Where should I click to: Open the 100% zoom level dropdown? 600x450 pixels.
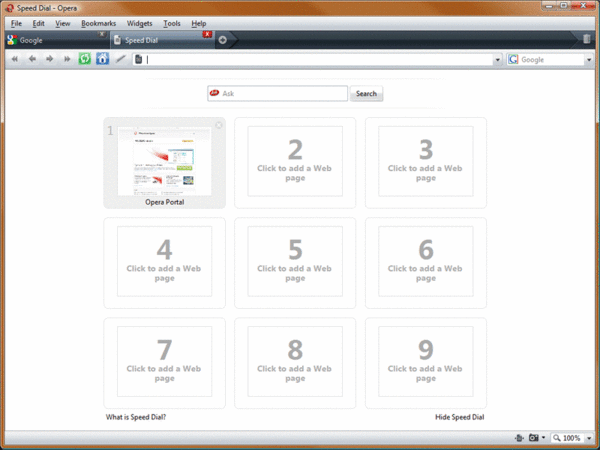point(589,438)
